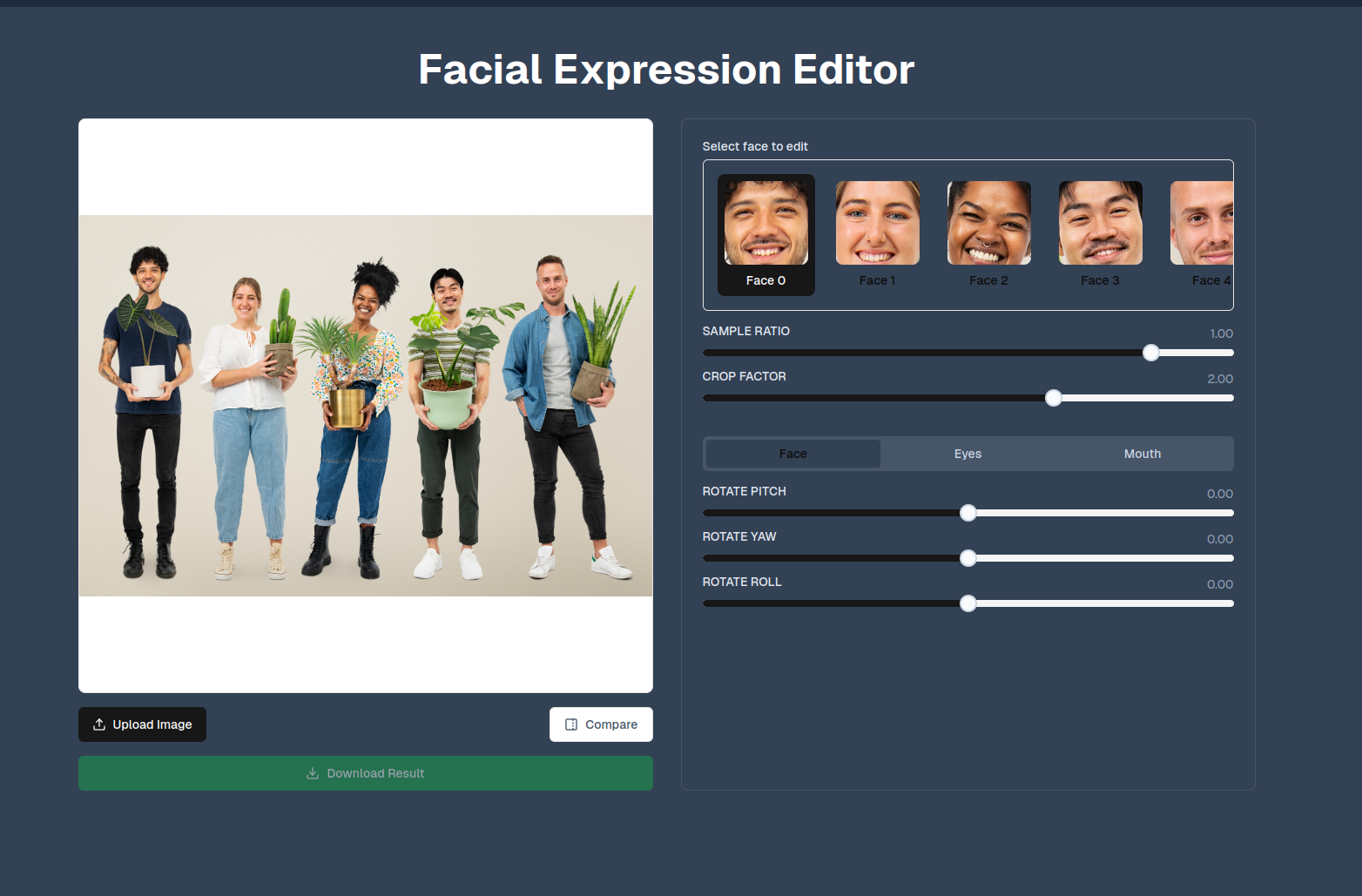
Task: Click the Upload Image button
Action: pos(142,724)
